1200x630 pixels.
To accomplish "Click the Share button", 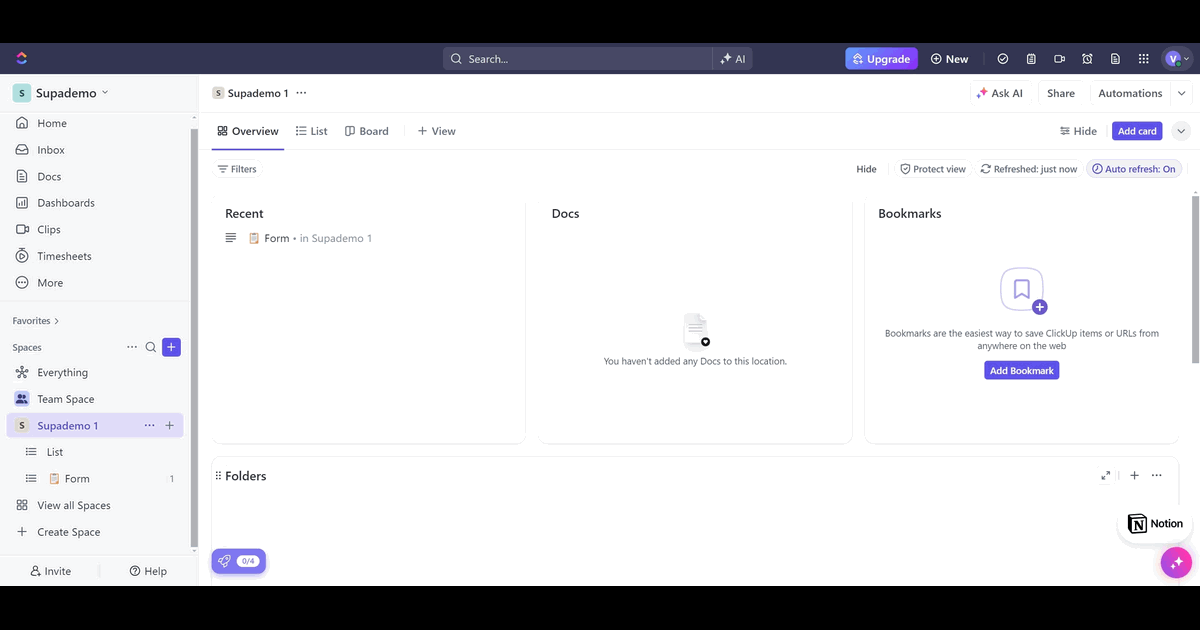I will (x=1061, y=93).
